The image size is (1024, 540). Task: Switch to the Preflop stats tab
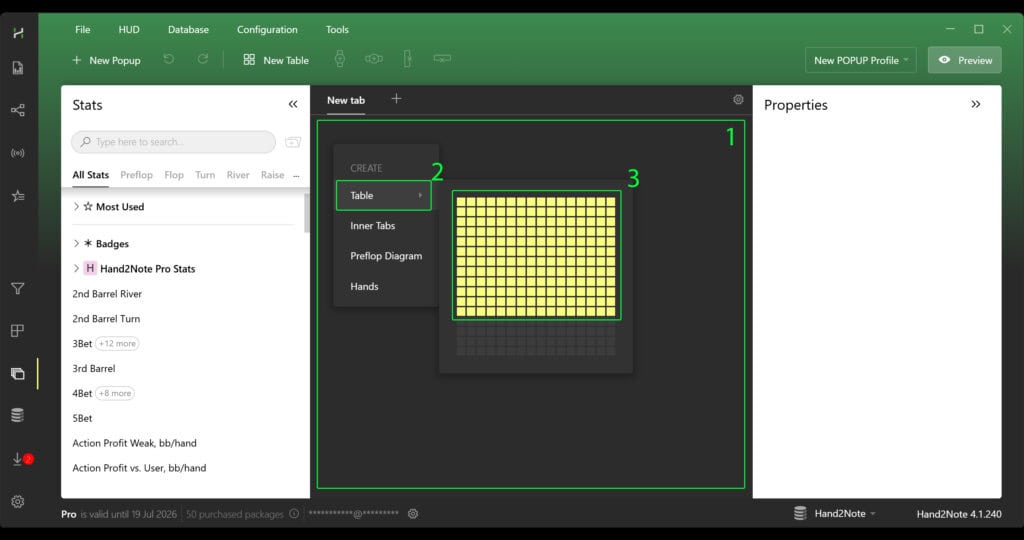click(x=136, y=175)
